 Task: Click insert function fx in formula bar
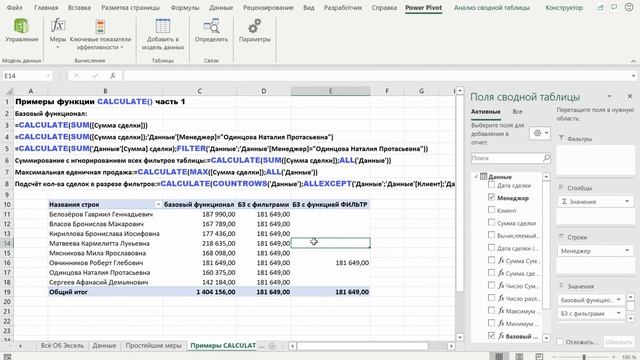tap(113, 76)
